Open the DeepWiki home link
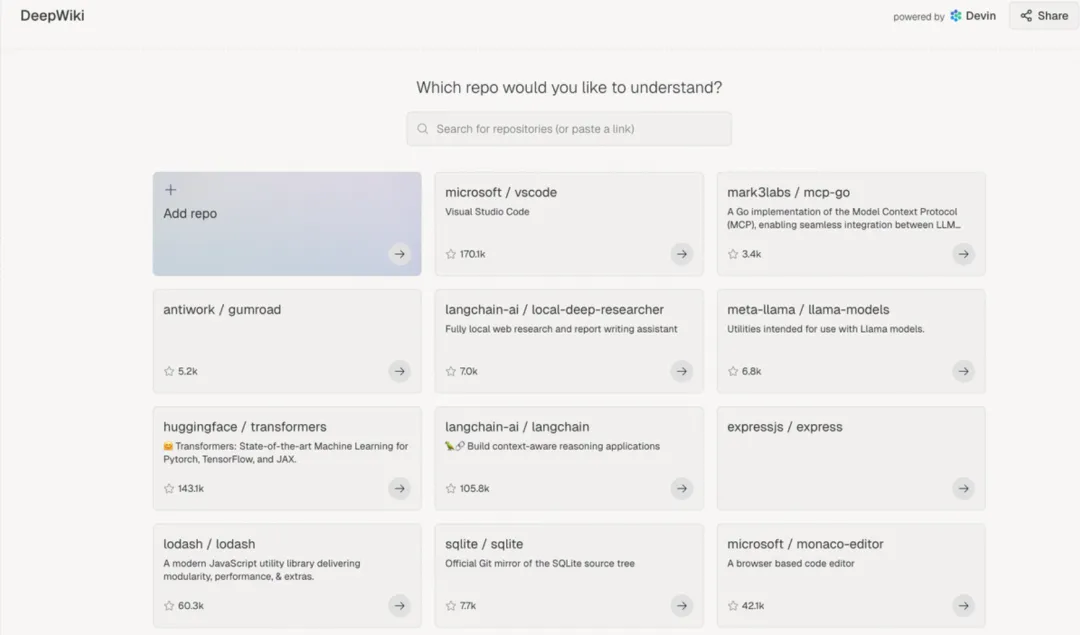 [52, 16]
